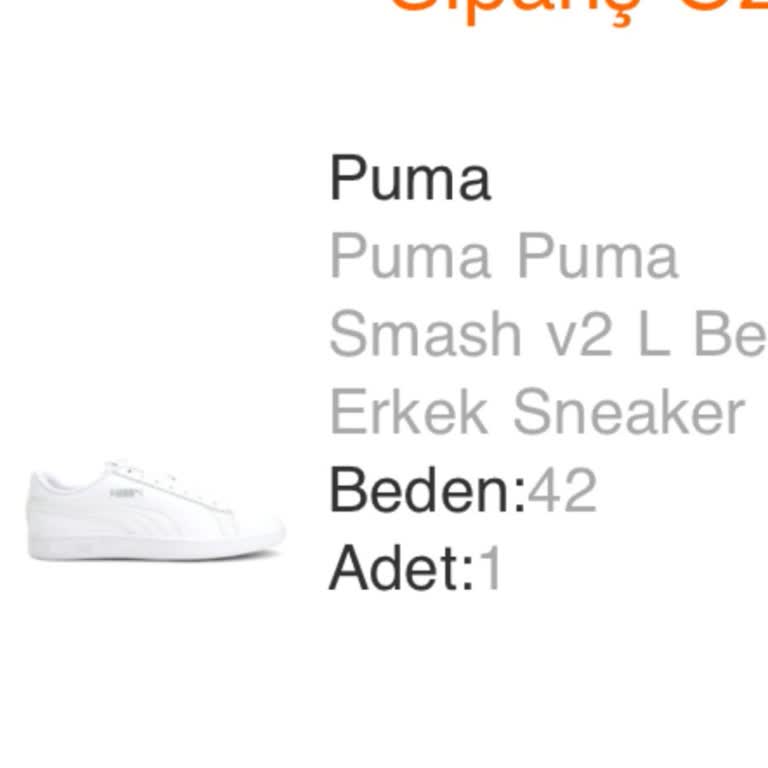768x768 pixels.
Task: Click the word Smash in the product name
Action: [x=425, y=334]
